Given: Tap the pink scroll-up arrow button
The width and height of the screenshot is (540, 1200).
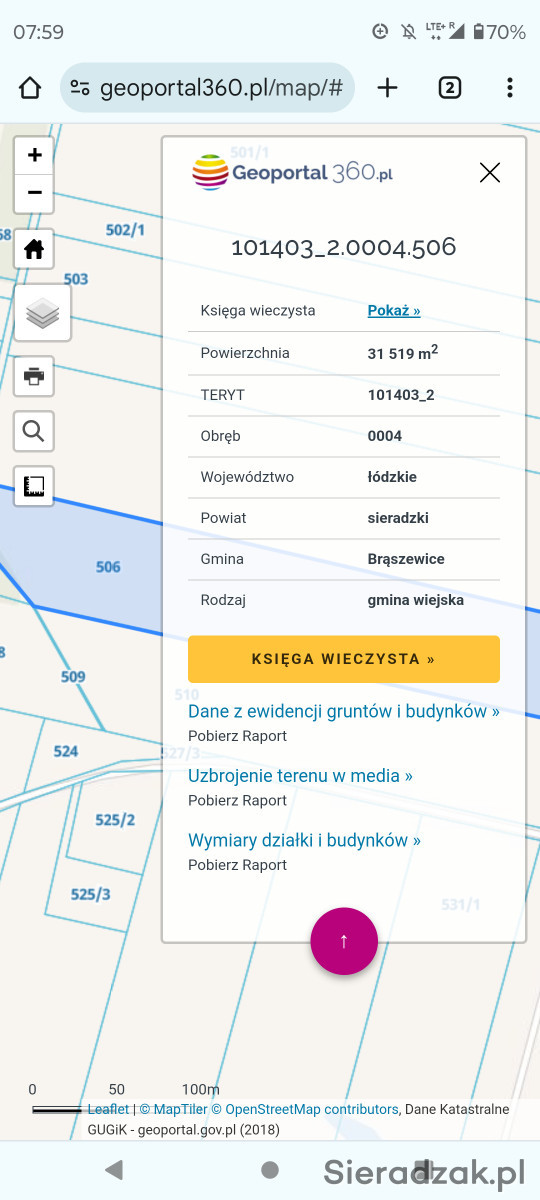Looking at the screenshot, I should 344,941.
